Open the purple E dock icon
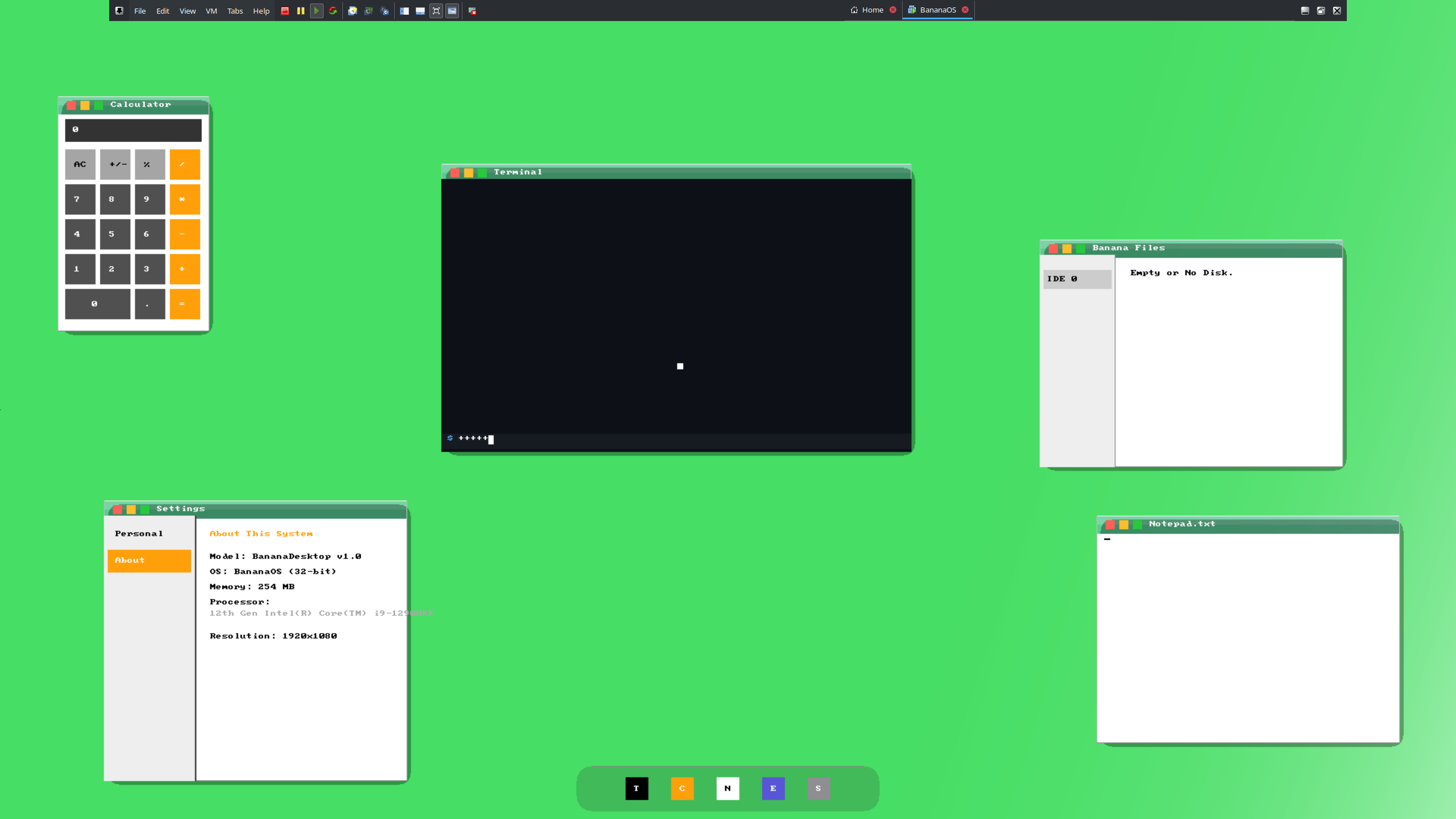 point(773,788)
